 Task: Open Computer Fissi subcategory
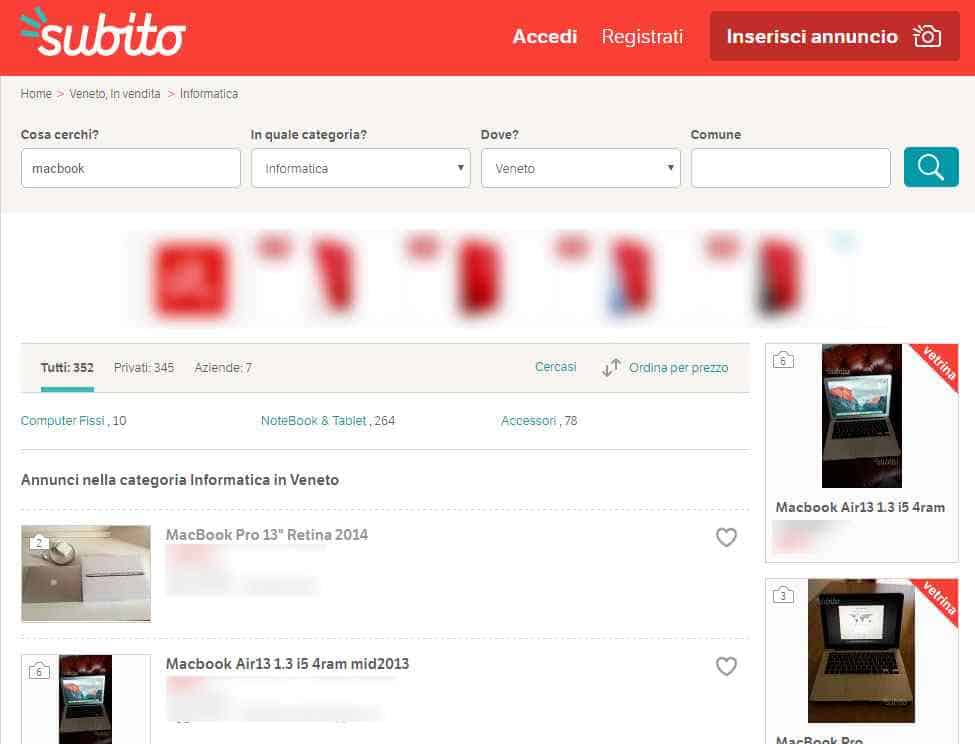coord(62,421)
